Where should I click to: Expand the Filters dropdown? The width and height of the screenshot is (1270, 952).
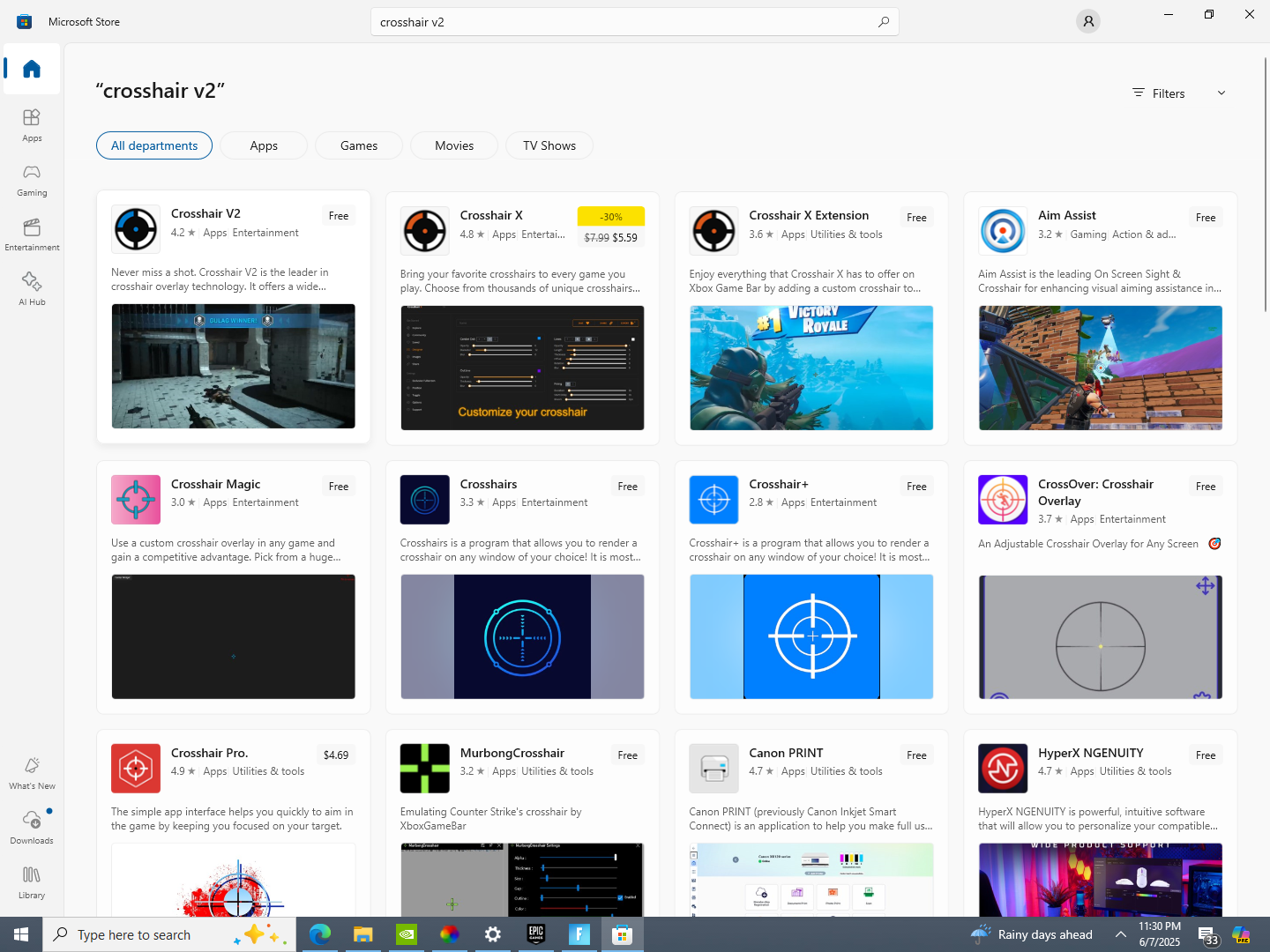[1179, 93]
